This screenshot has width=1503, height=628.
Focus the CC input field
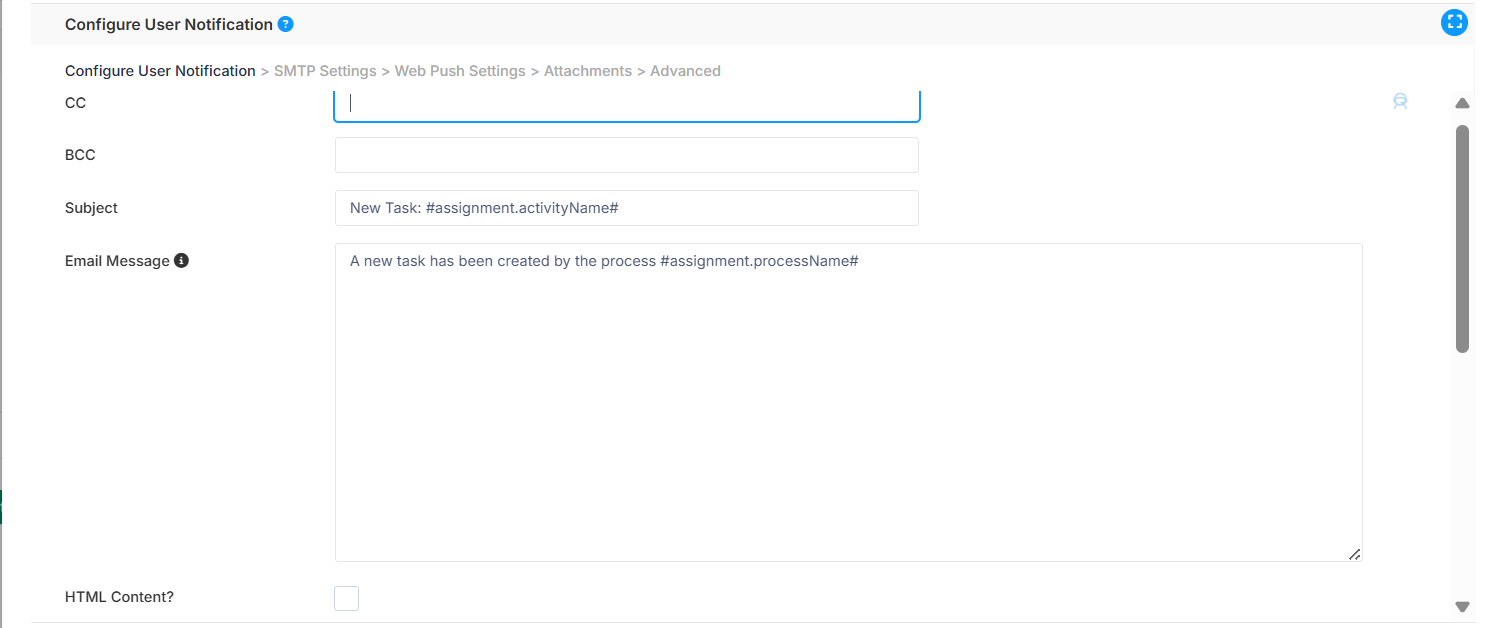[x=627, y=104]
